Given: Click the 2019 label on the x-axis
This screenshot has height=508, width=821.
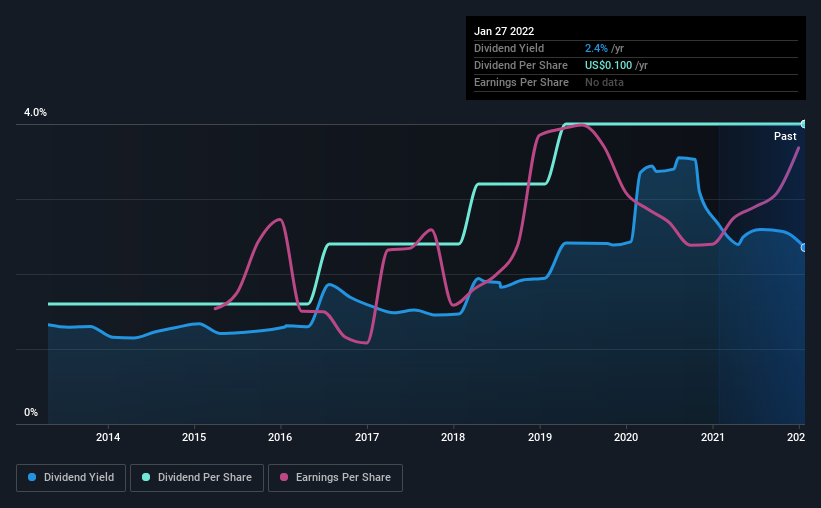Looking at the screenshot, I should click(x=540, y=437).
